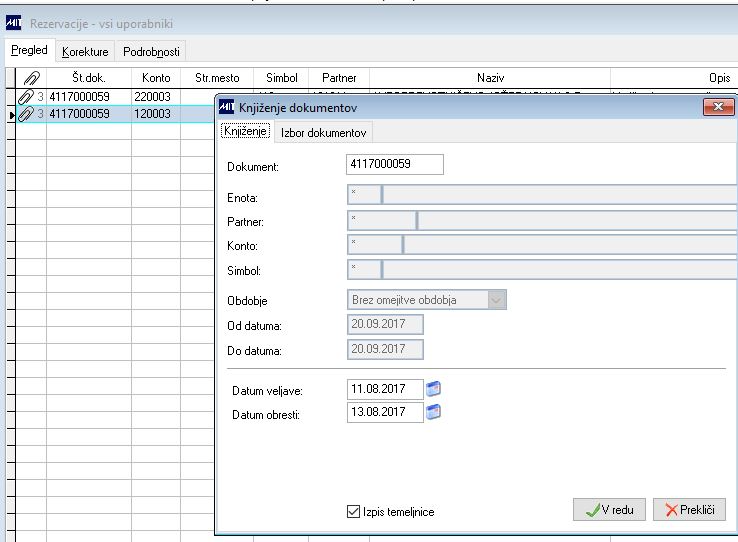Screen dimensions: 738x542
Task: Click the Datum veljave date field
Action: pos(384,389)
